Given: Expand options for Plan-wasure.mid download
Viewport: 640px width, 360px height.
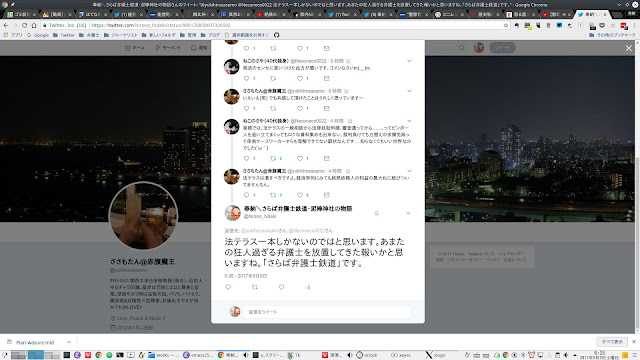Looking at the screenshot, I should [69, 342].
